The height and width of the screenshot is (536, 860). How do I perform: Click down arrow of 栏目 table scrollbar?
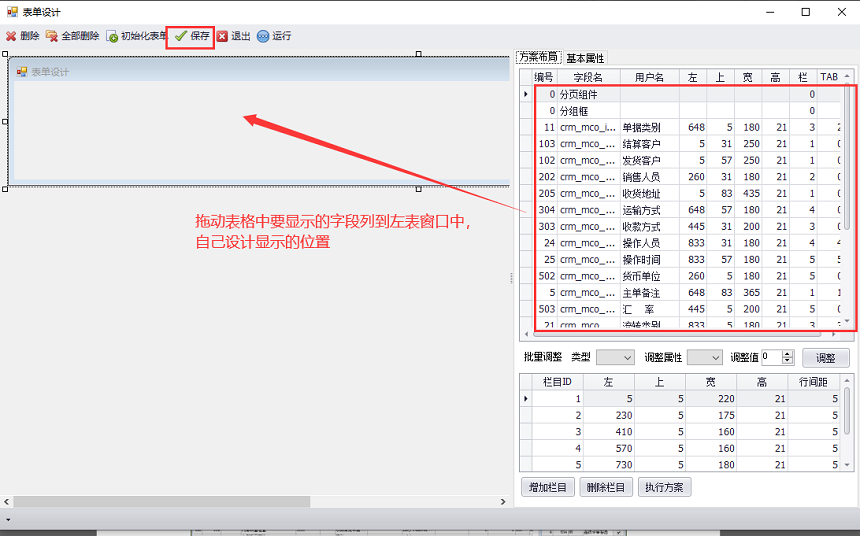[x=847, y=465]
